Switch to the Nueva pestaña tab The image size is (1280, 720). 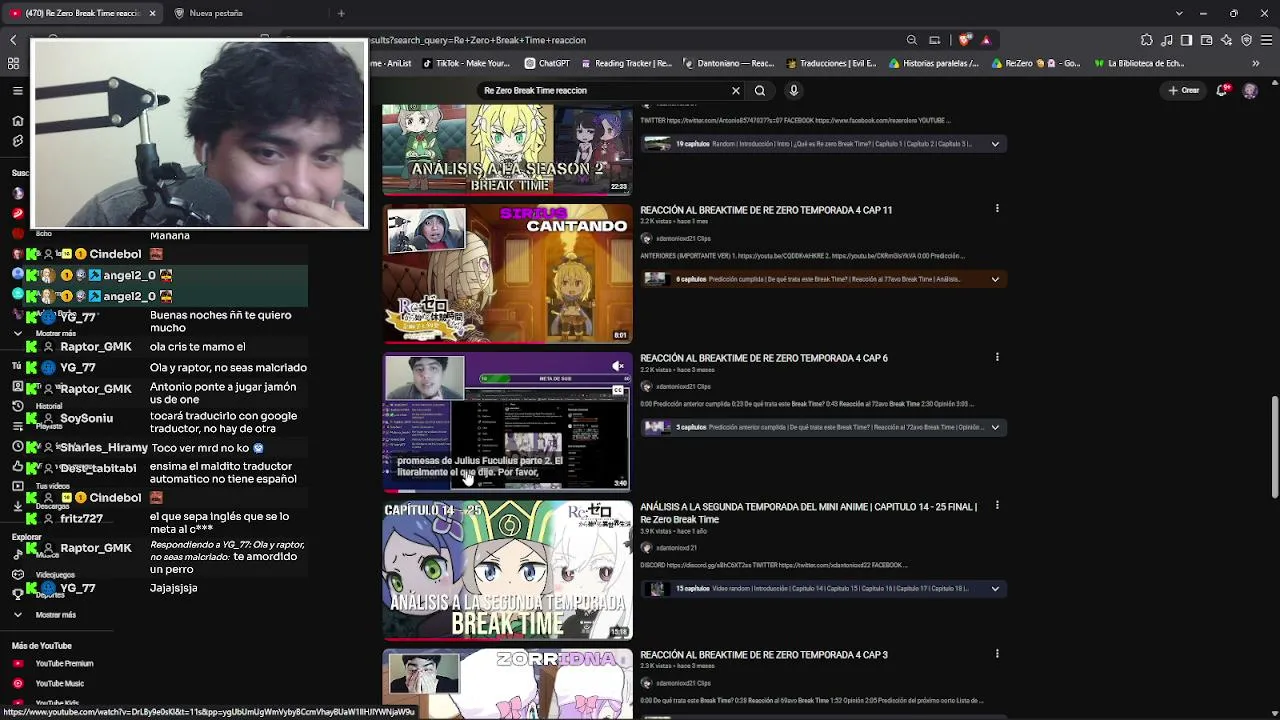(x=216, y=13)
